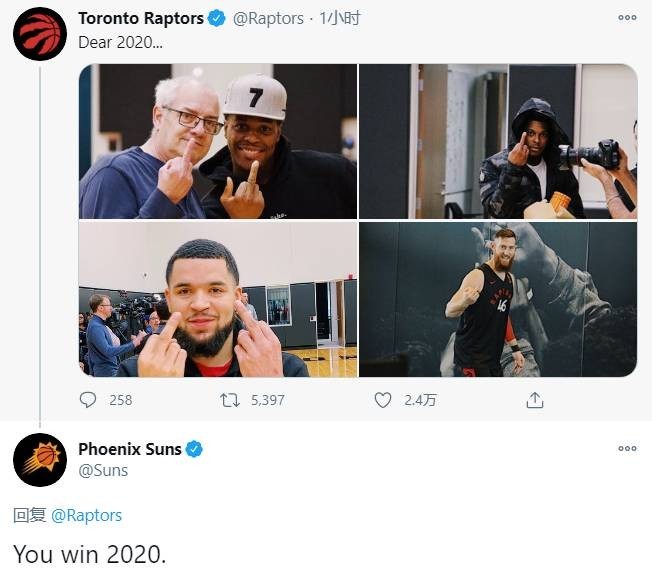Viewport: 652px width, 576px height.
Task: Open the top-left photo with two men
Action: pos(218,141)
